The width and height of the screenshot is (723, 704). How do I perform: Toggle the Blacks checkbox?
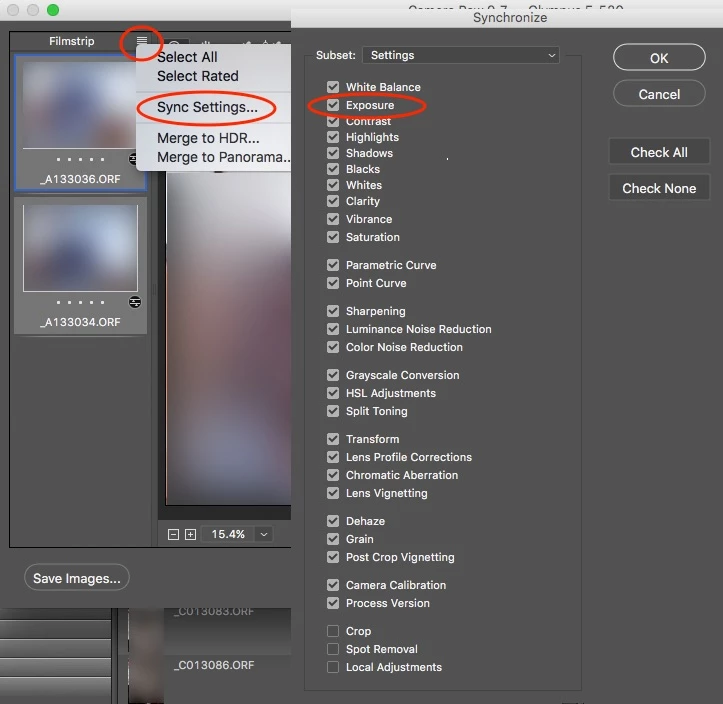333,169
